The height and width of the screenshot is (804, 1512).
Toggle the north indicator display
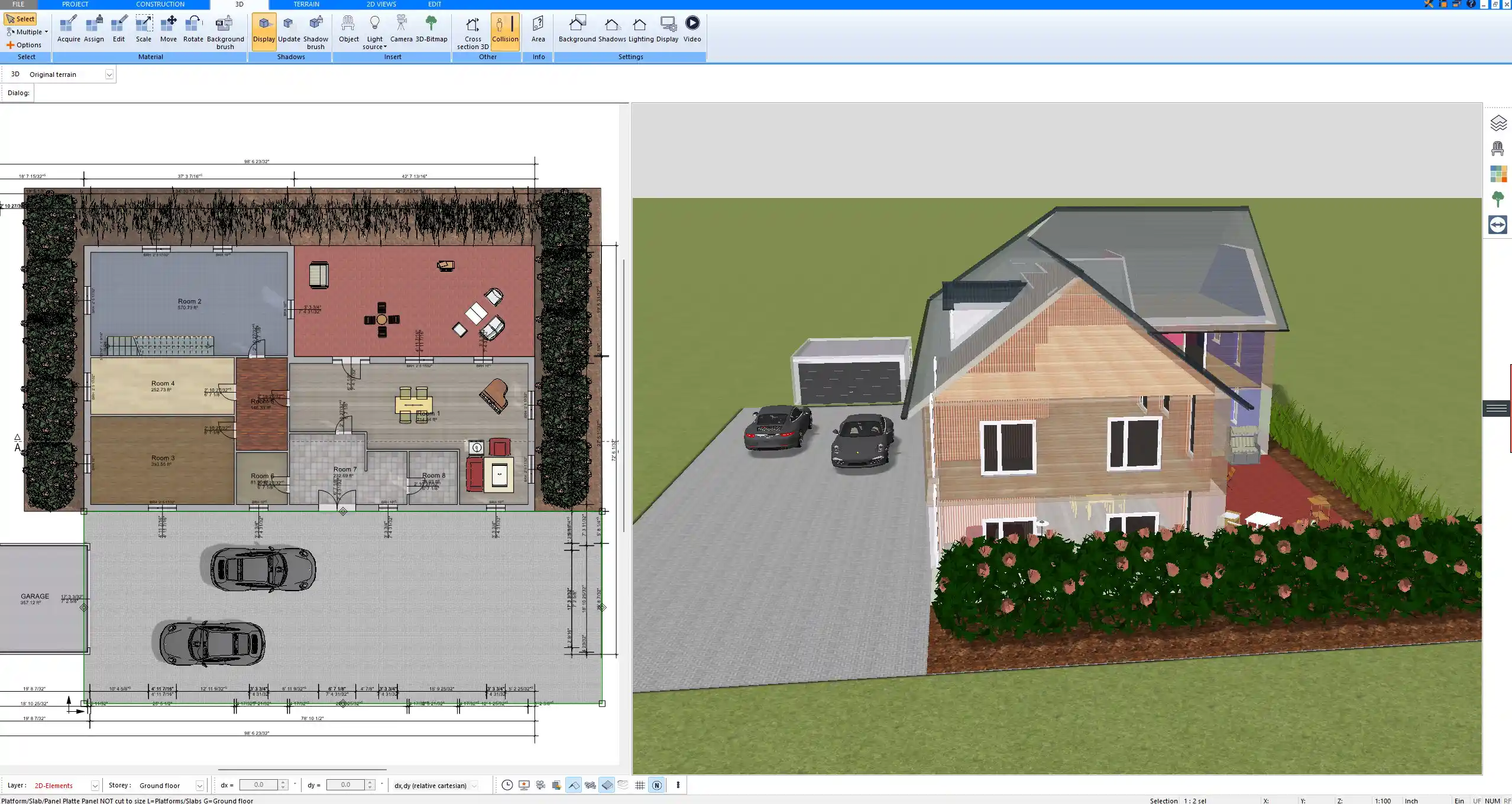point(656,785)
